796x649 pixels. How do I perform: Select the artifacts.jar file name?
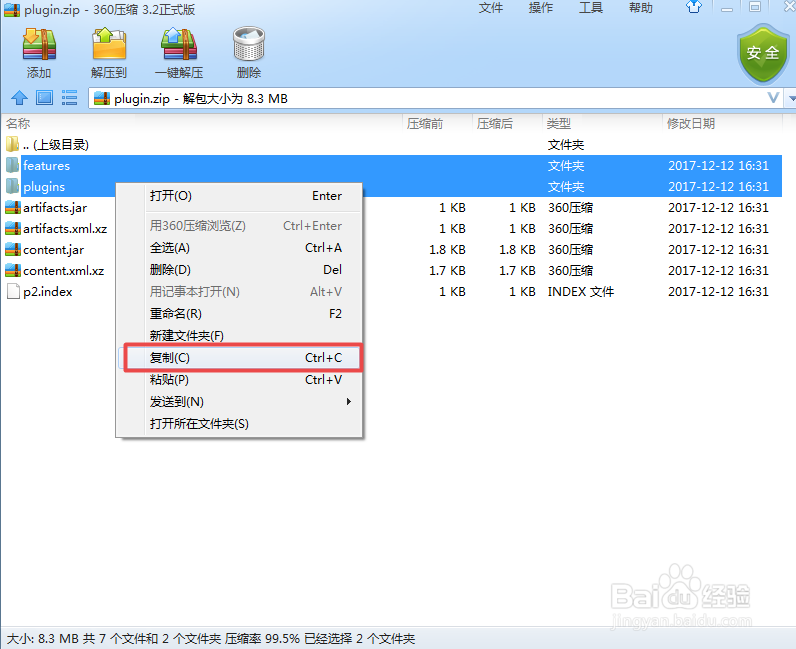[x=55, y=208]
